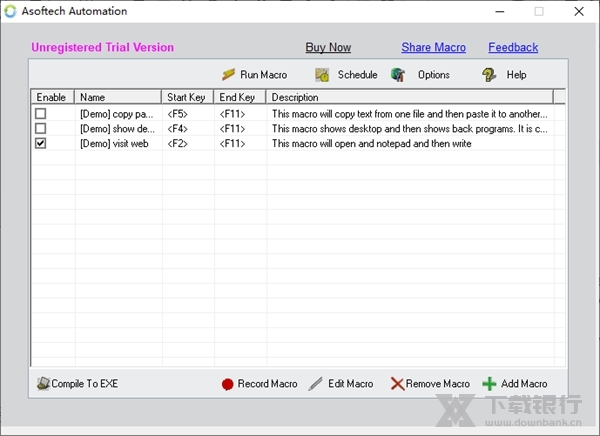Image resolution: width=600 pixels, height=436 pixels.
Task: Click the Edit Macro pencil icon
Action: (316, 384)
